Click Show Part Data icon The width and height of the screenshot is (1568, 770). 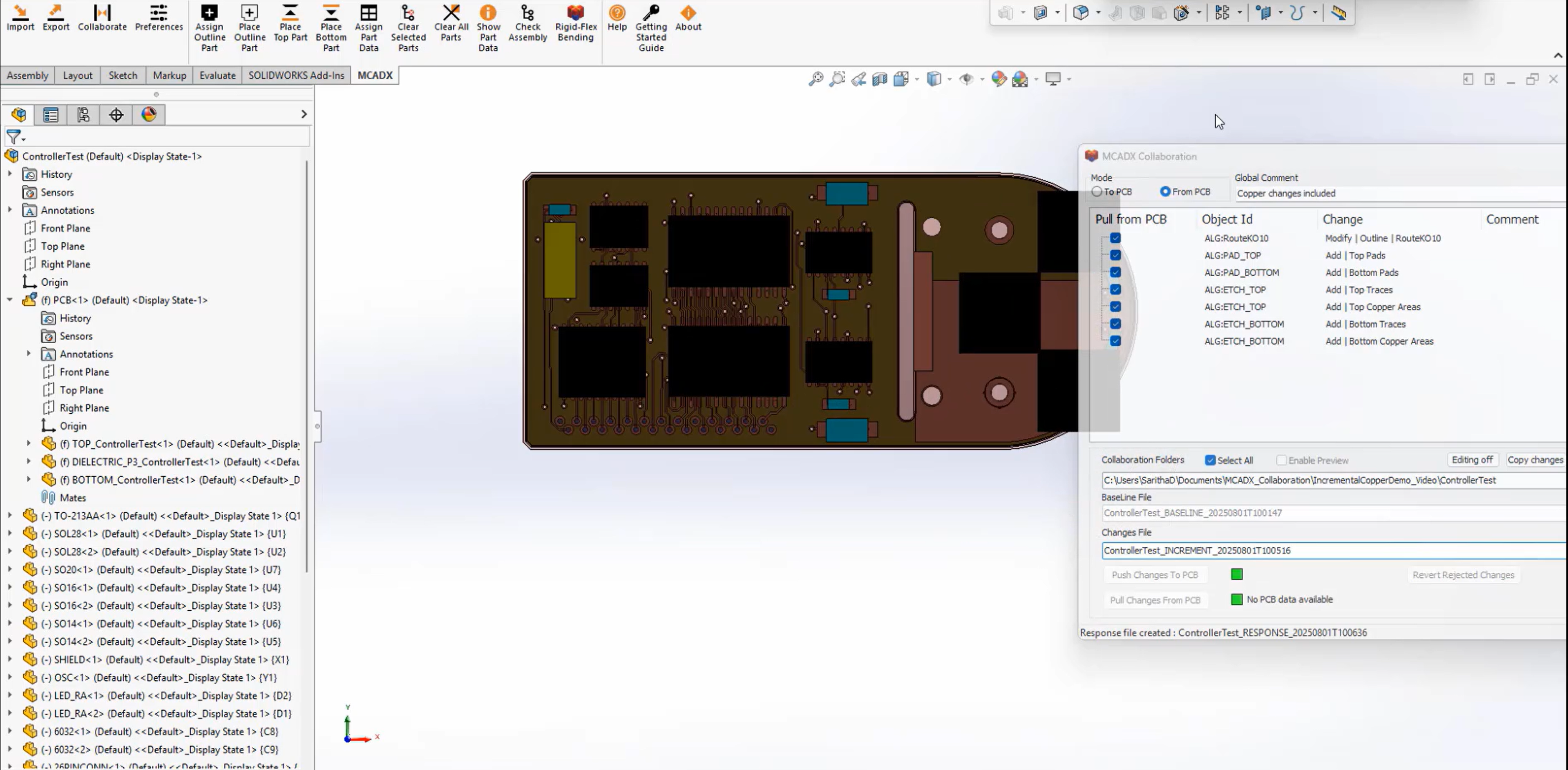[x=487, y=28]
